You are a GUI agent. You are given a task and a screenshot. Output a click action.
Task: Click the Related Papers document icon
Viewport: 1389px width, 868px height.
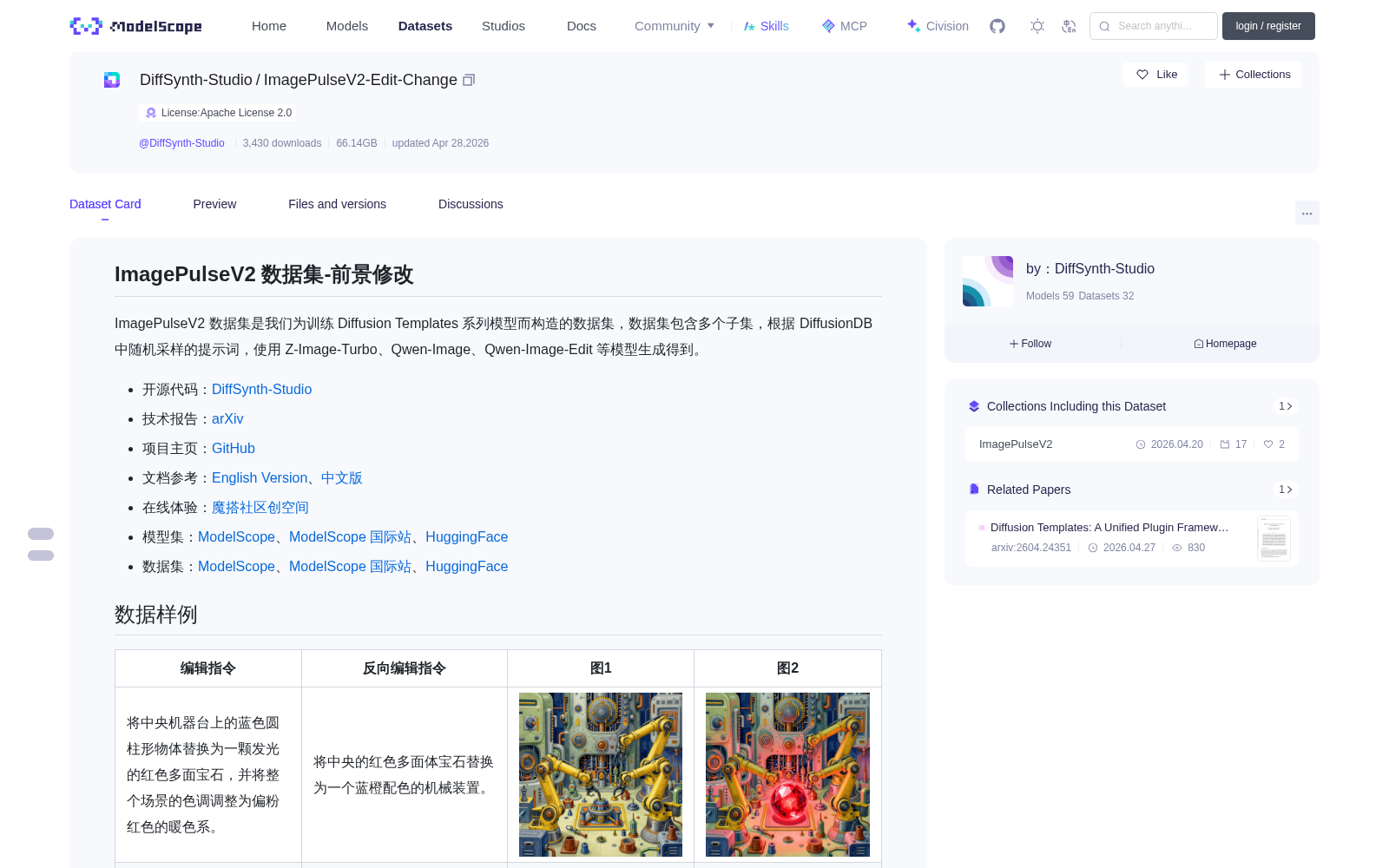pyautogui.click(x=974, y=490)
